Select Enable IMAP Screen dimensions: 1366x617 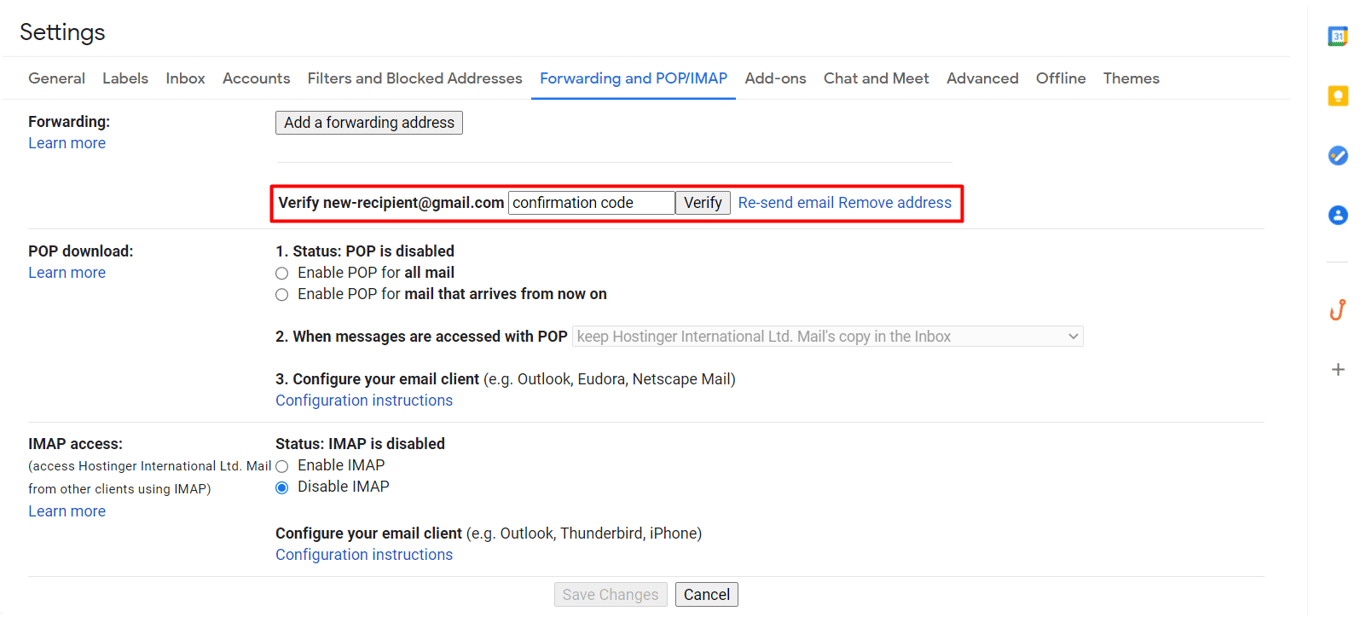[281, 465]
